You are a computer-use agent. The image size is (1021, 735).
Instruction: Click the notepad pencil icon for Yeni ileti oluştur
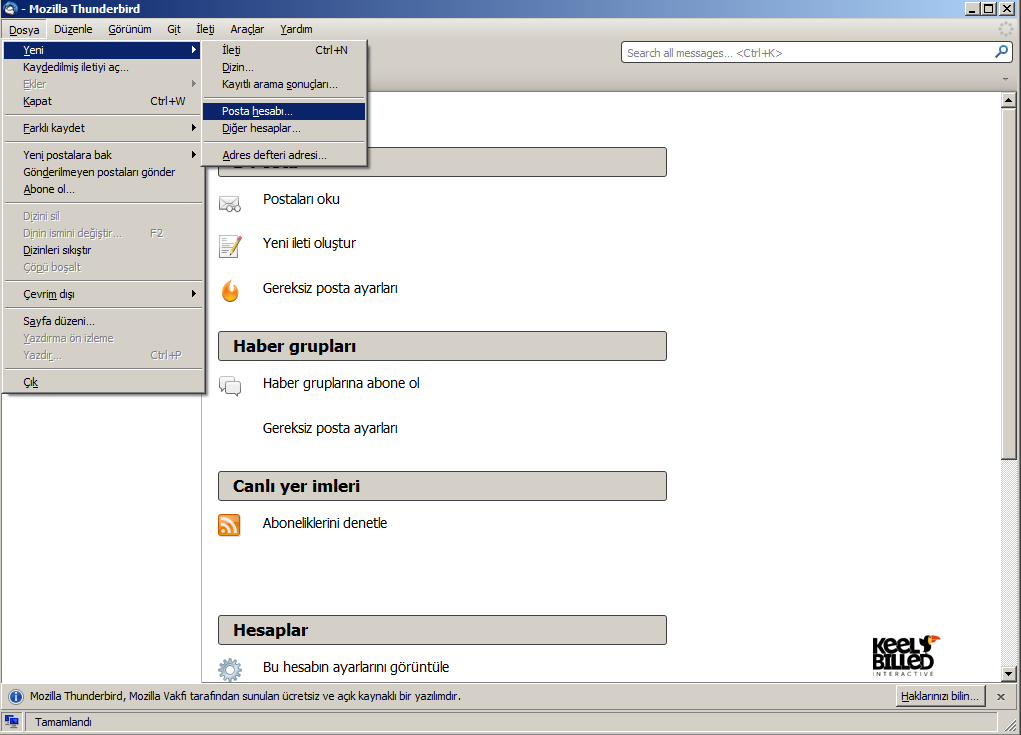(x=230, y=246)
